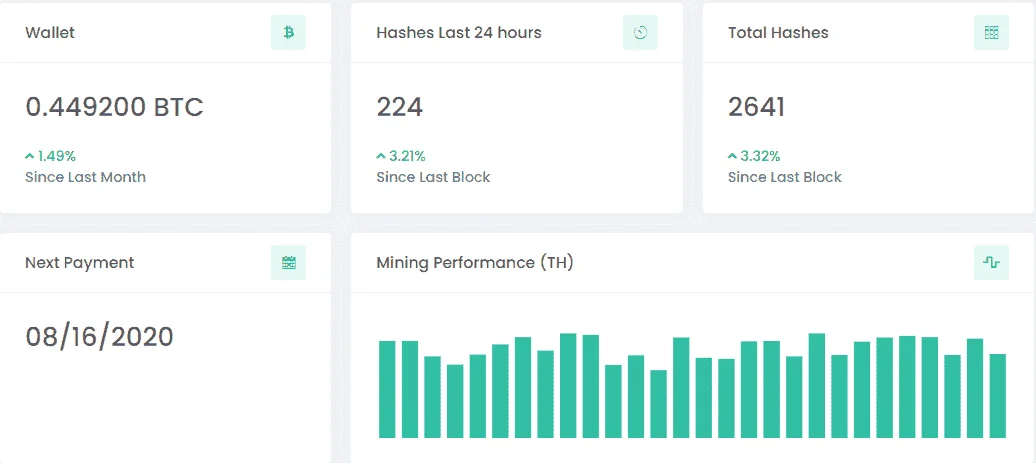
Task: Click the 224 hashes value
Action: pos(400,107)
